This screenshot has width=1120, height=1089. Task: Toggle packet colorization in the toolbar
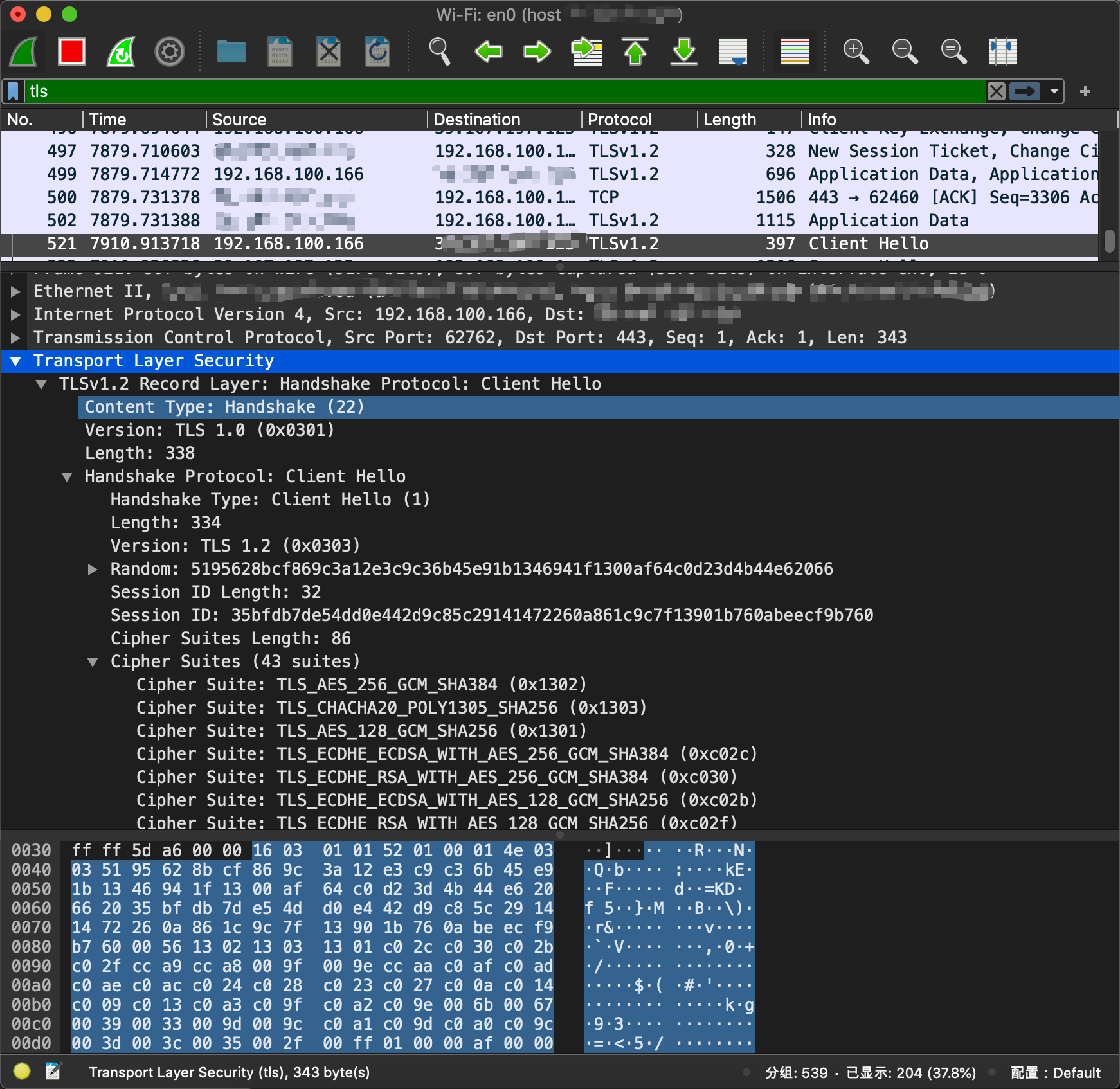[x=794, y=51]
